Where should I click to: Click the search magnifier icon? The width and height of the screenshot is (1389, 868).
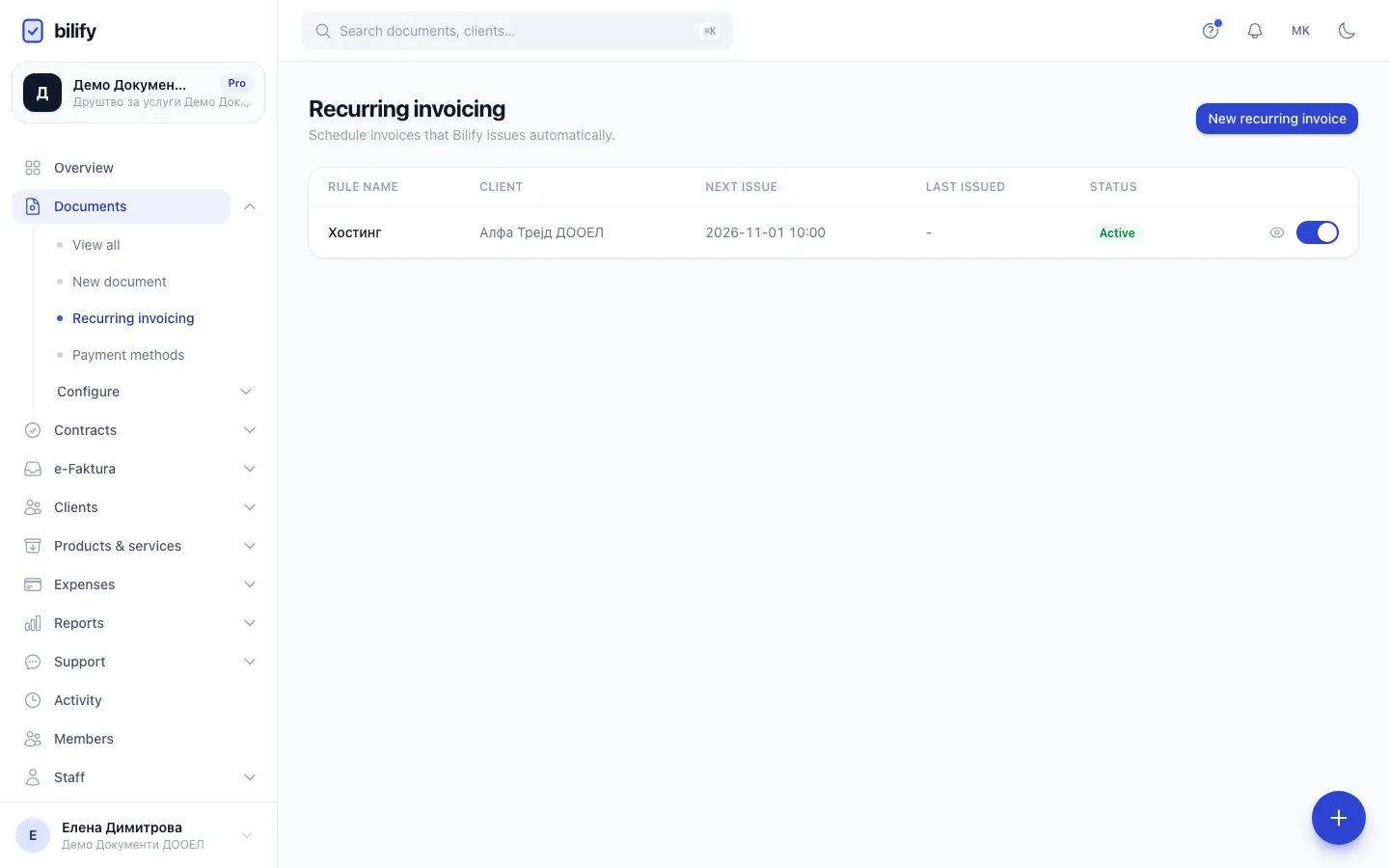(x=323, y=31)
